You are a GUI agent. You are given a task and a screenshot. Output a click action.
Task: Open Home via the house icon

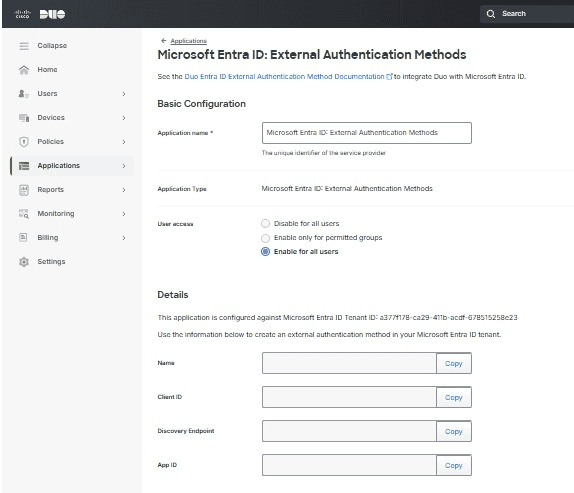click(24, 70)
